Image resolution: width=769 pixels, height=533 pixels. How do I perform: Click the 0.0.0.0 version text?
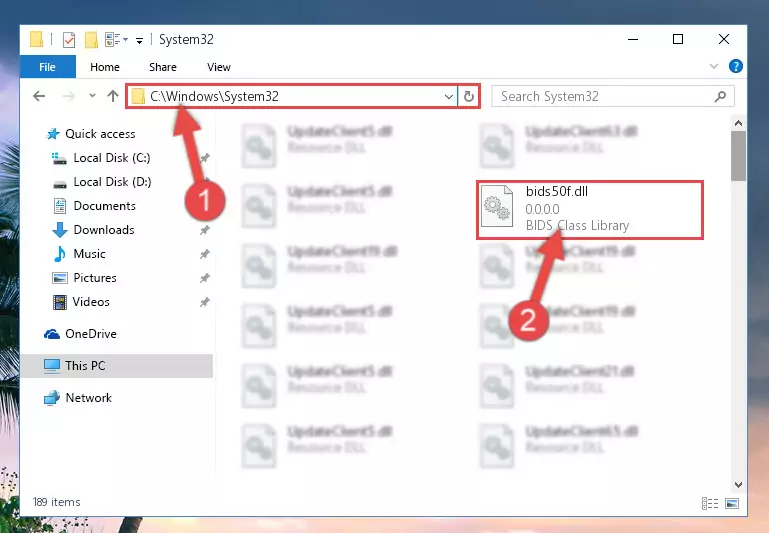point(542,209)
